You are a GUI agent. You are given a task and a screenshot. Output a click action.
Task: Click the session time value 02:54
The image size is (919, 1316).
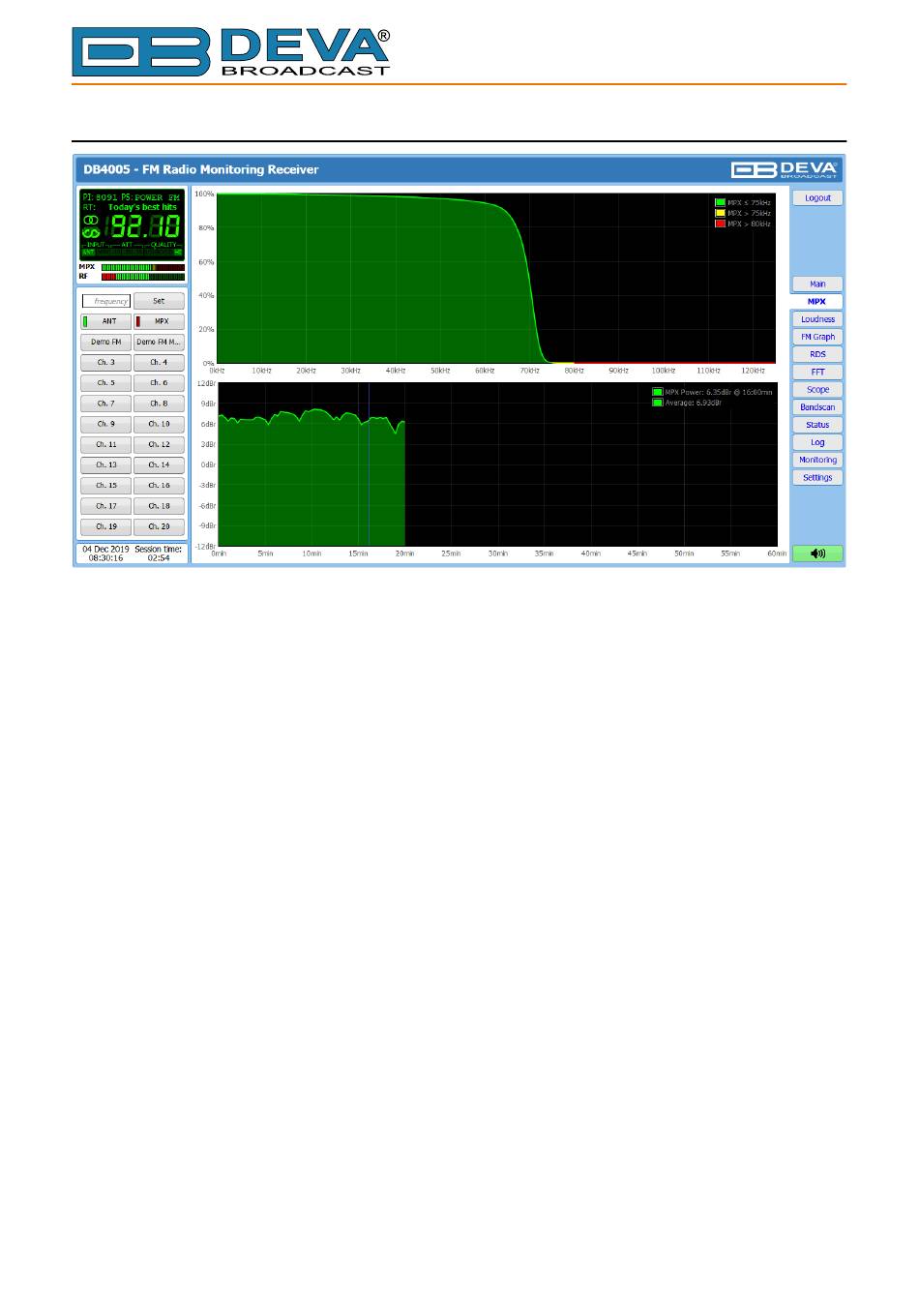159,557
